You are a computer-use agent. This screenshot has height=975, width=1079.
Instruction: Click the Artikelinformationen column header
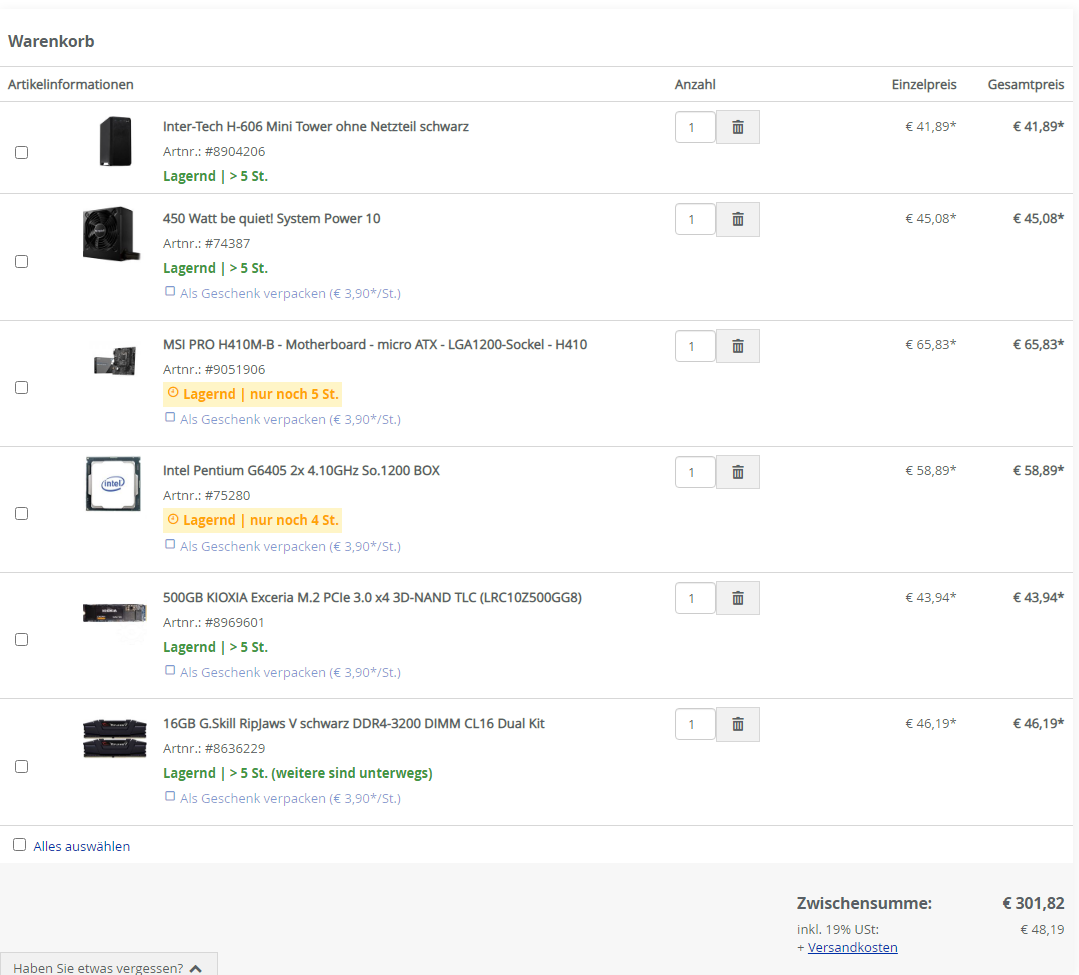point(71,85)
